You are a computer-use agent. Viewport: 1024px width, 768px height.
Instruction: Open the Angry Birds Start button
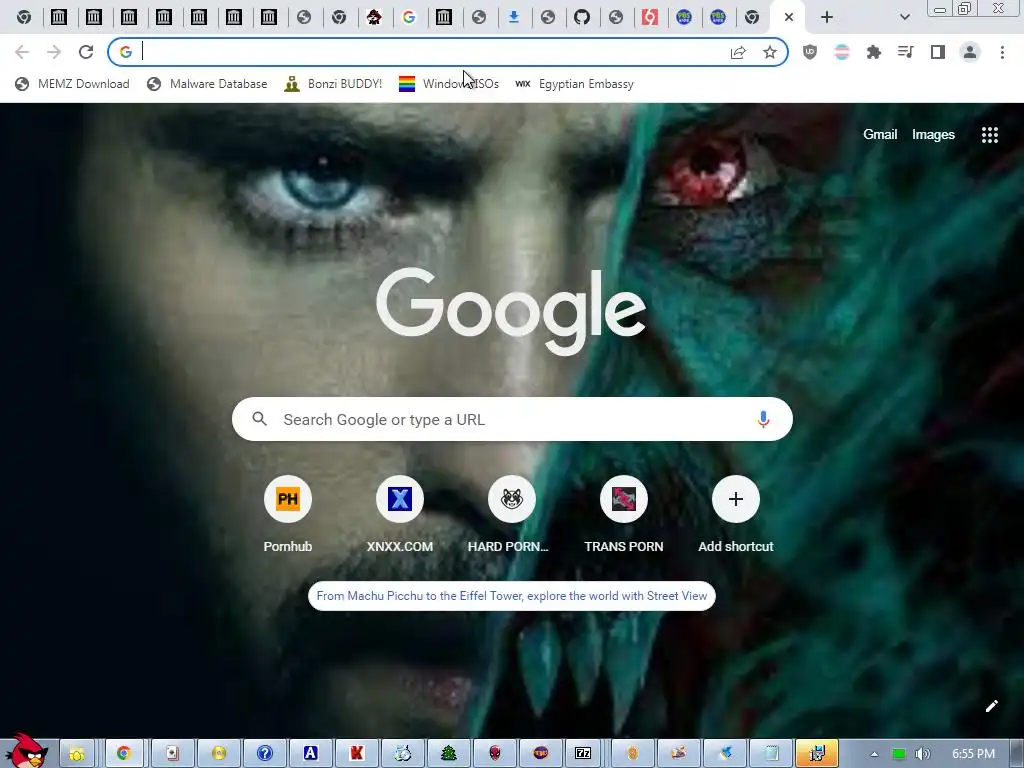[x=26, y=751]
